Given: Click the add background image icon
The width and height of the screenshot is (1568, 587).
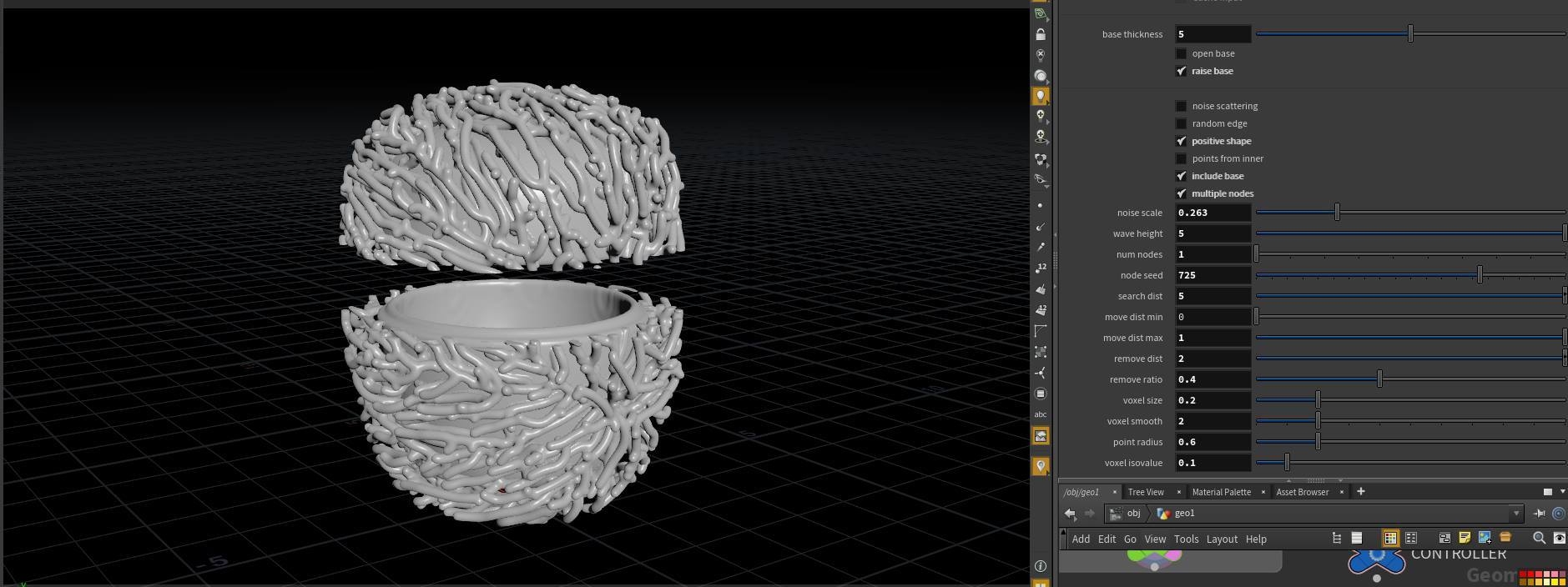Looking at the screenshot, I should (x=1485, y=538).
